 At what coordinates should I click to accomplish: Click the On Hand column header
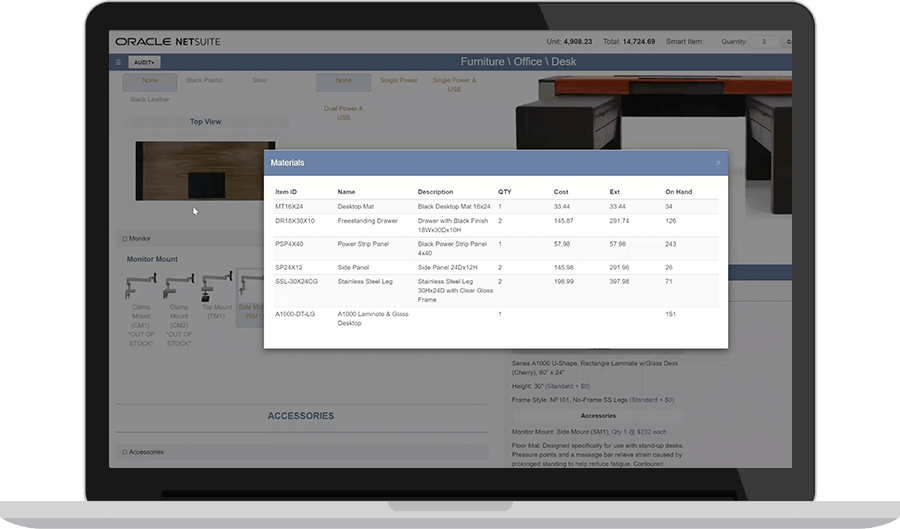click(678, 192)
